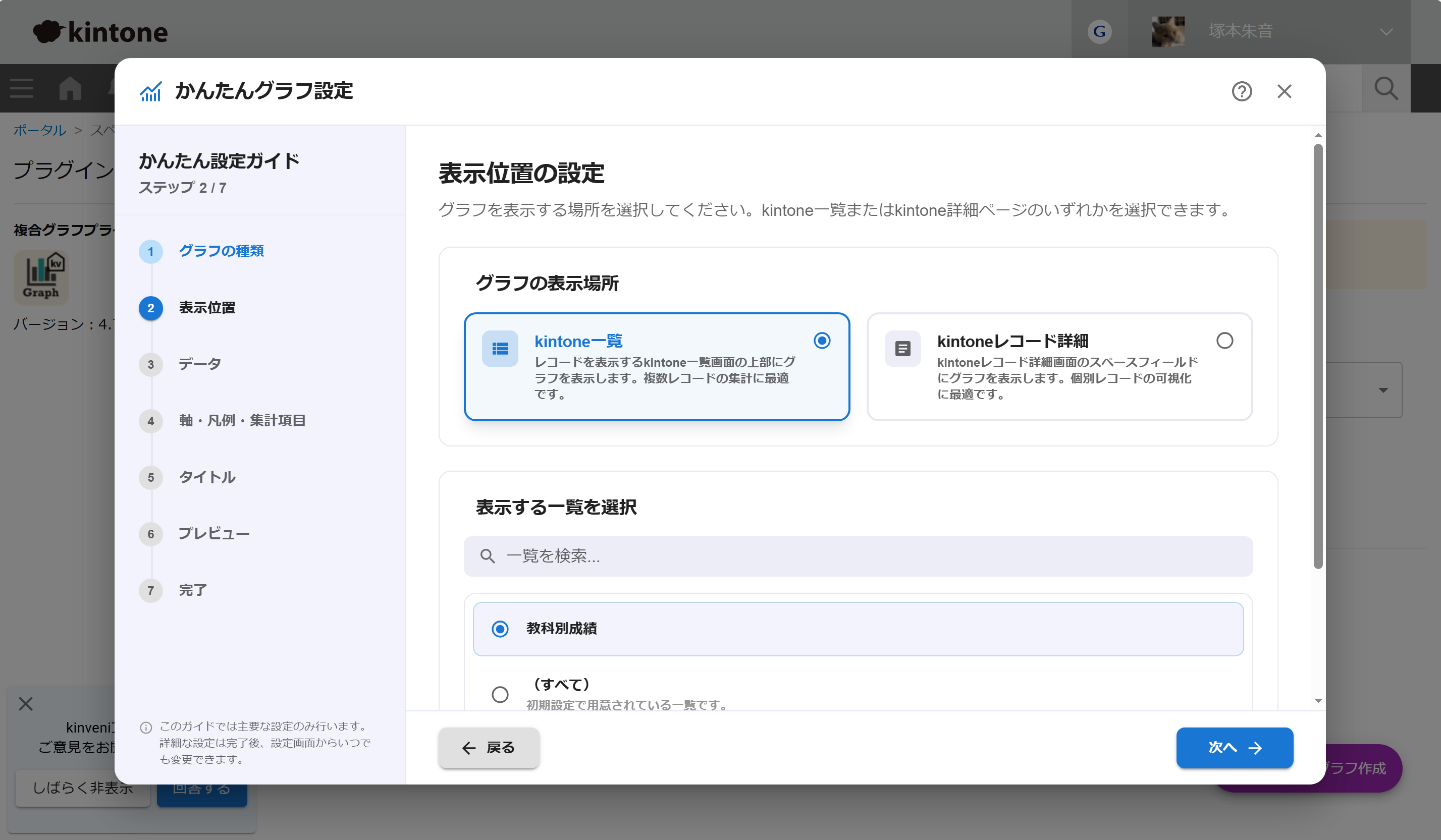Screen dimensions: 1441x840
Task: Click the scrollbar down arrow
Action: [1318, 701]
